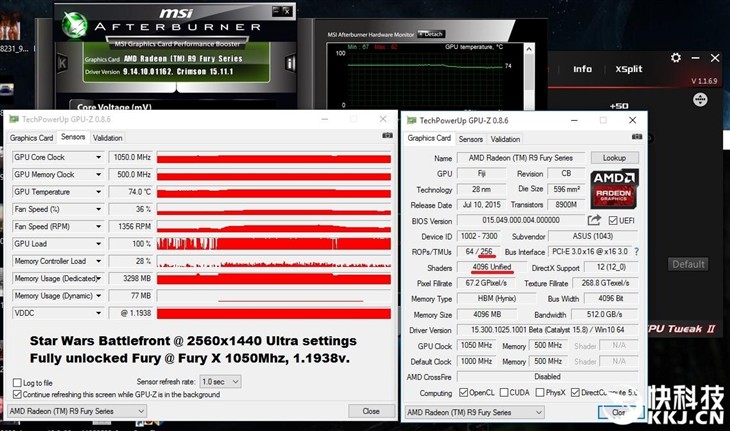
Task: Open the GPU Tweak settings gear
Action: click(676, 58)
